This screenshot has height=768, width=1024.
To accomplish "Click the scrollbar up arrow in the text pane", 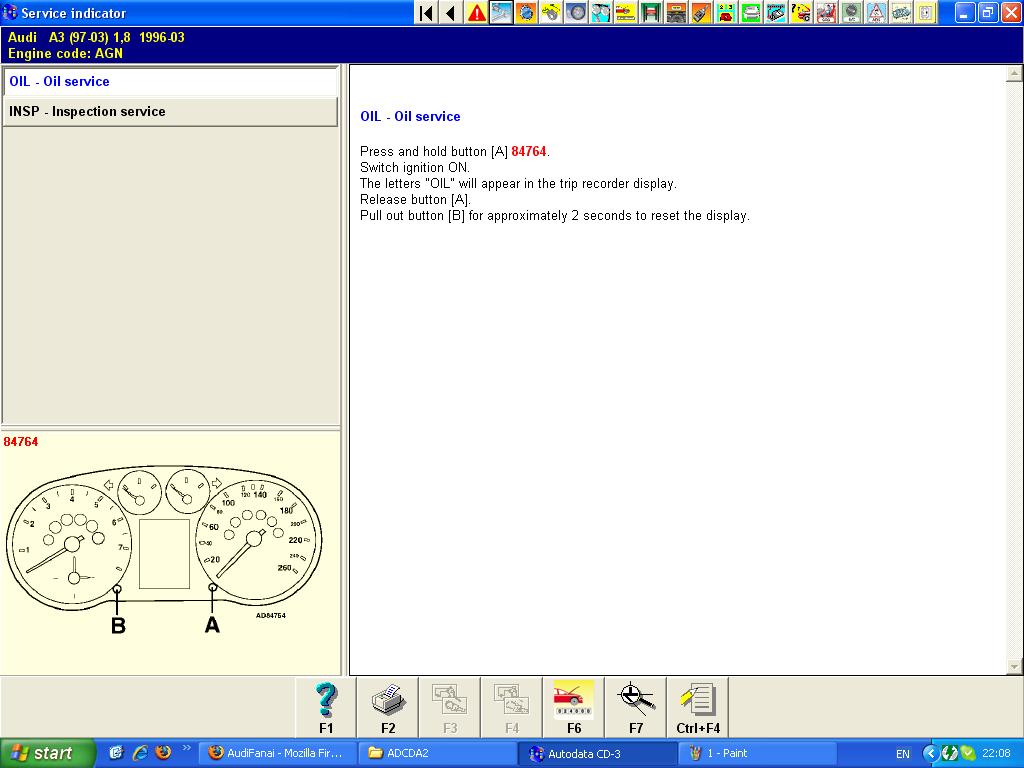I will [1014, 73].
